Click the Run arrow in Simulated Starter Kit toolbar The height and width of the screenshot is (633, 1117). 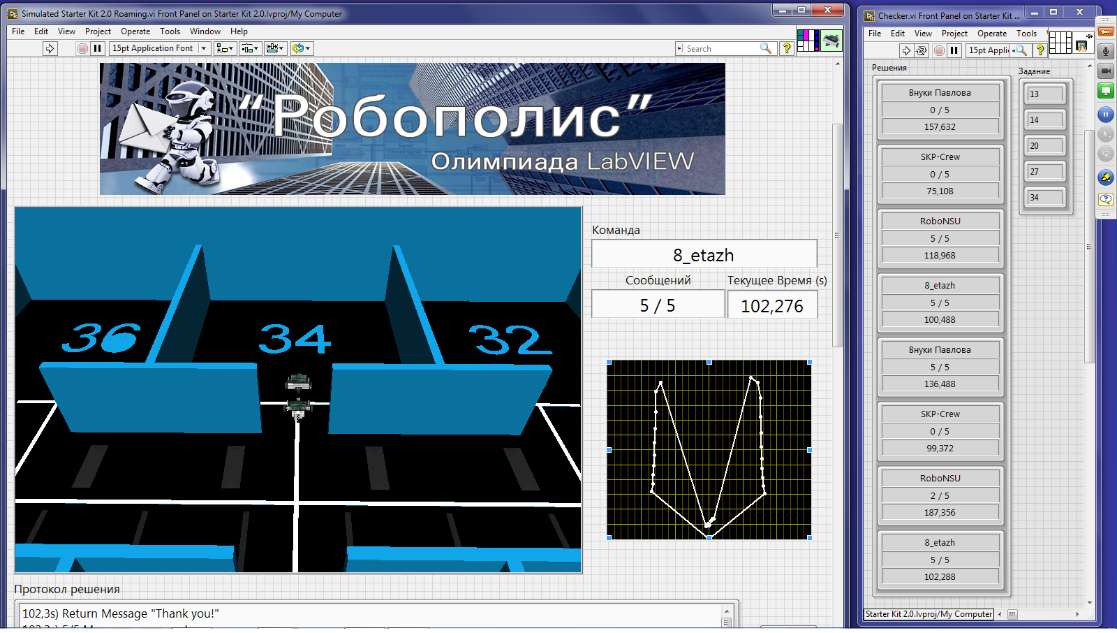point(50,48)
